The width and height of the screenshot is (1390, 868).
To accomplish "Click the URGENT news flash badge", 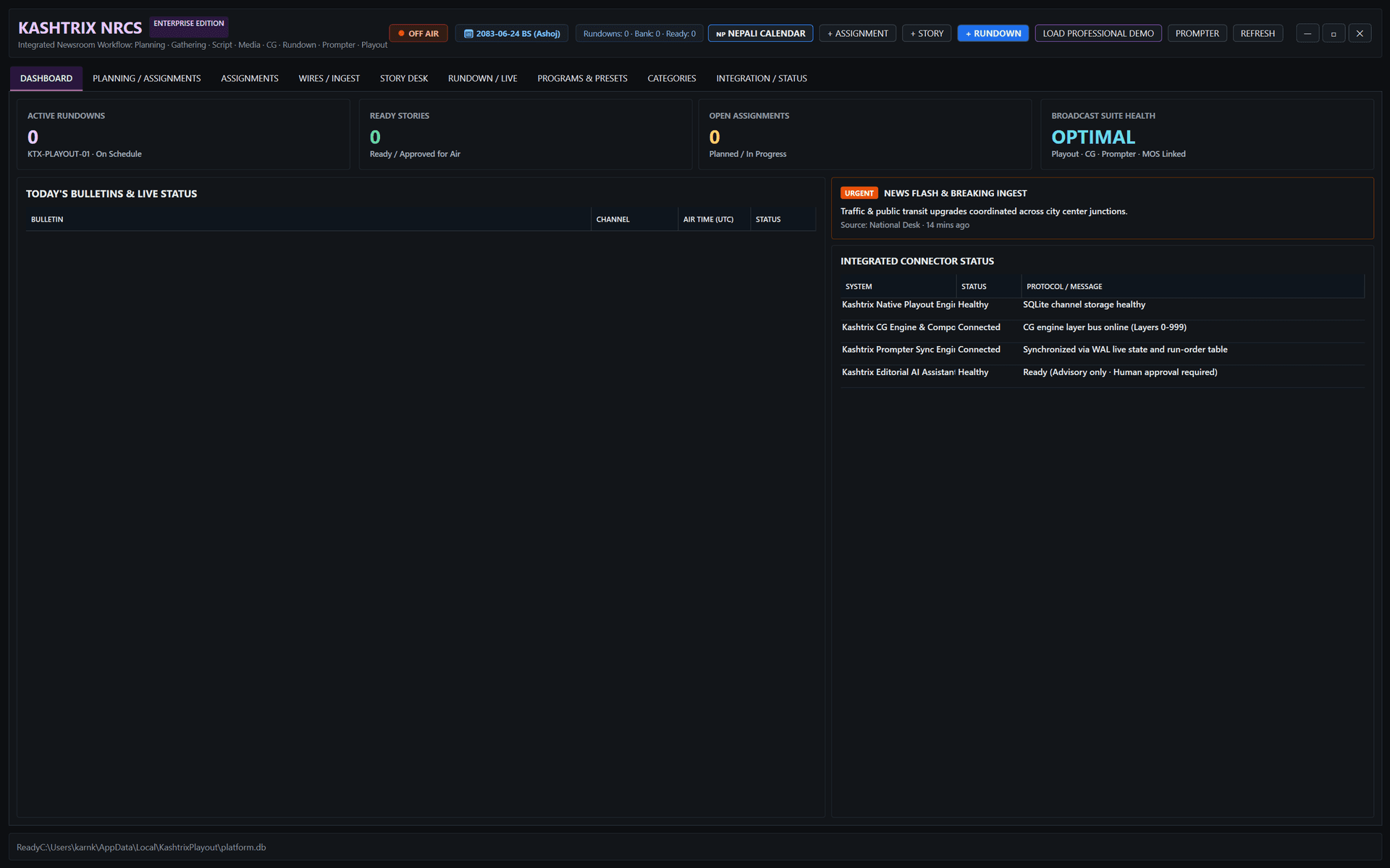I will (x=859, y=193).
